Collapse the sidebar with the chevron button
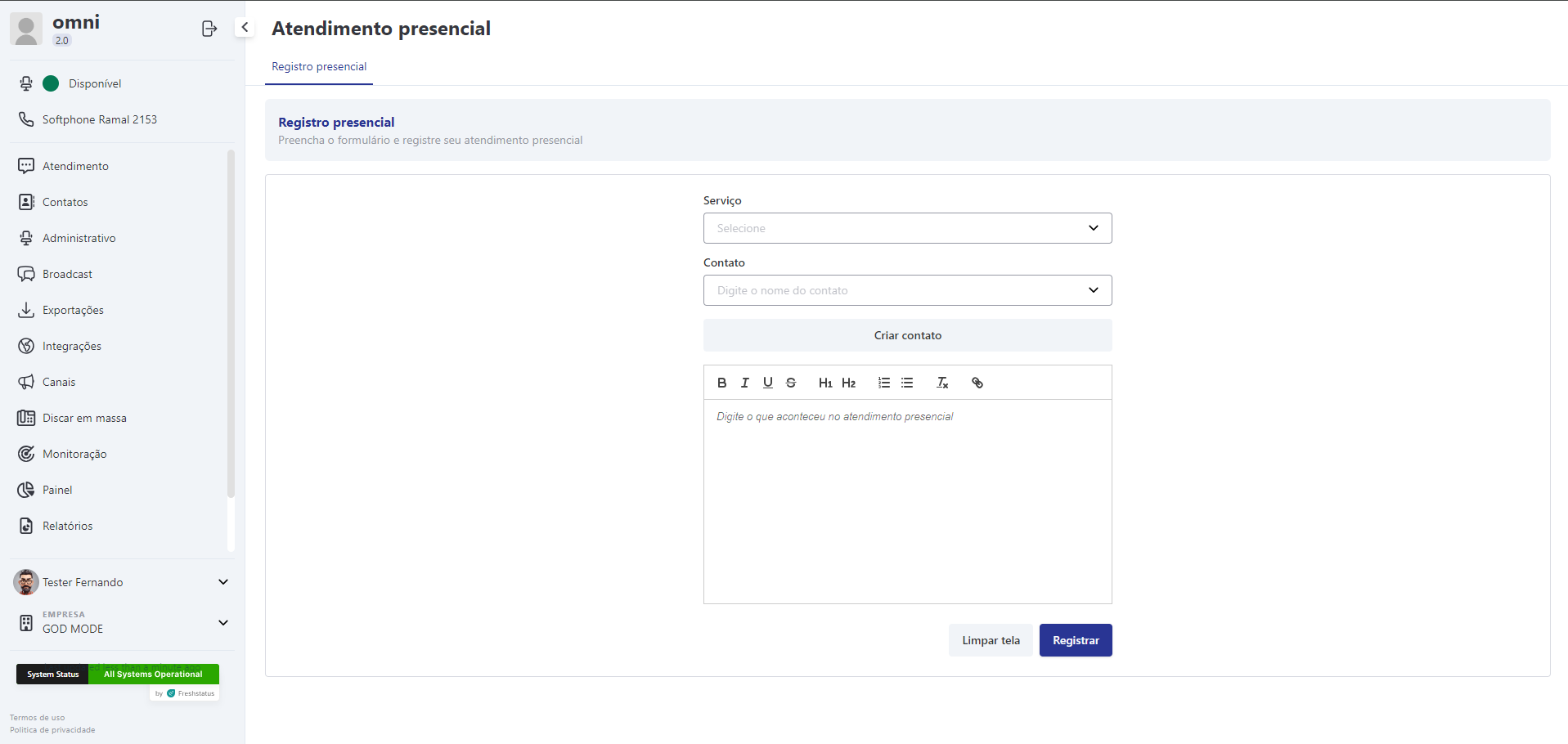Screen dimensions: 1568x744 pyautogui.click(x=245, y=27)
